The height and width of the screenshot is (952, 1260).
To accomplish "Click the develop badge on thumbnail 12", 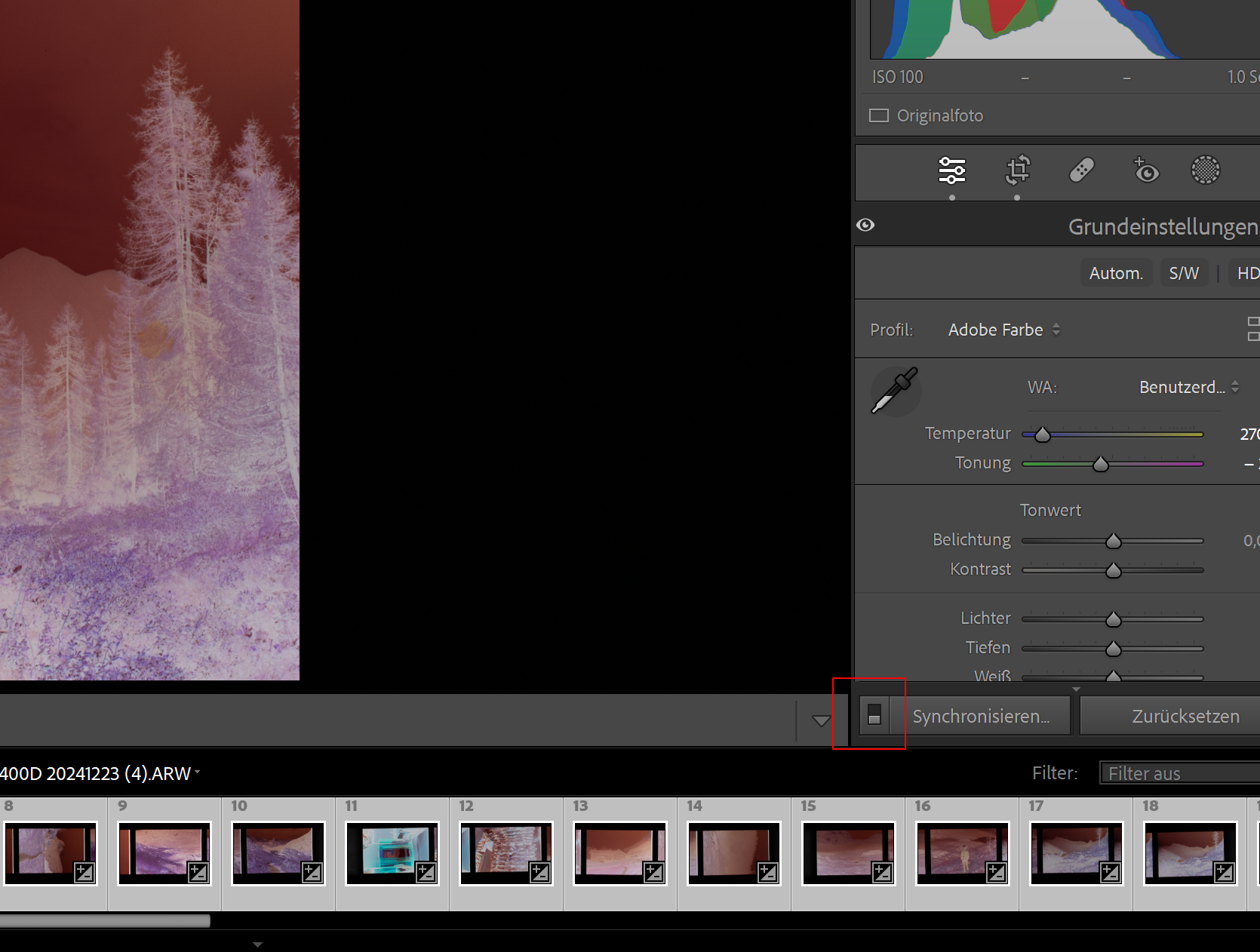I will (540, 873).
